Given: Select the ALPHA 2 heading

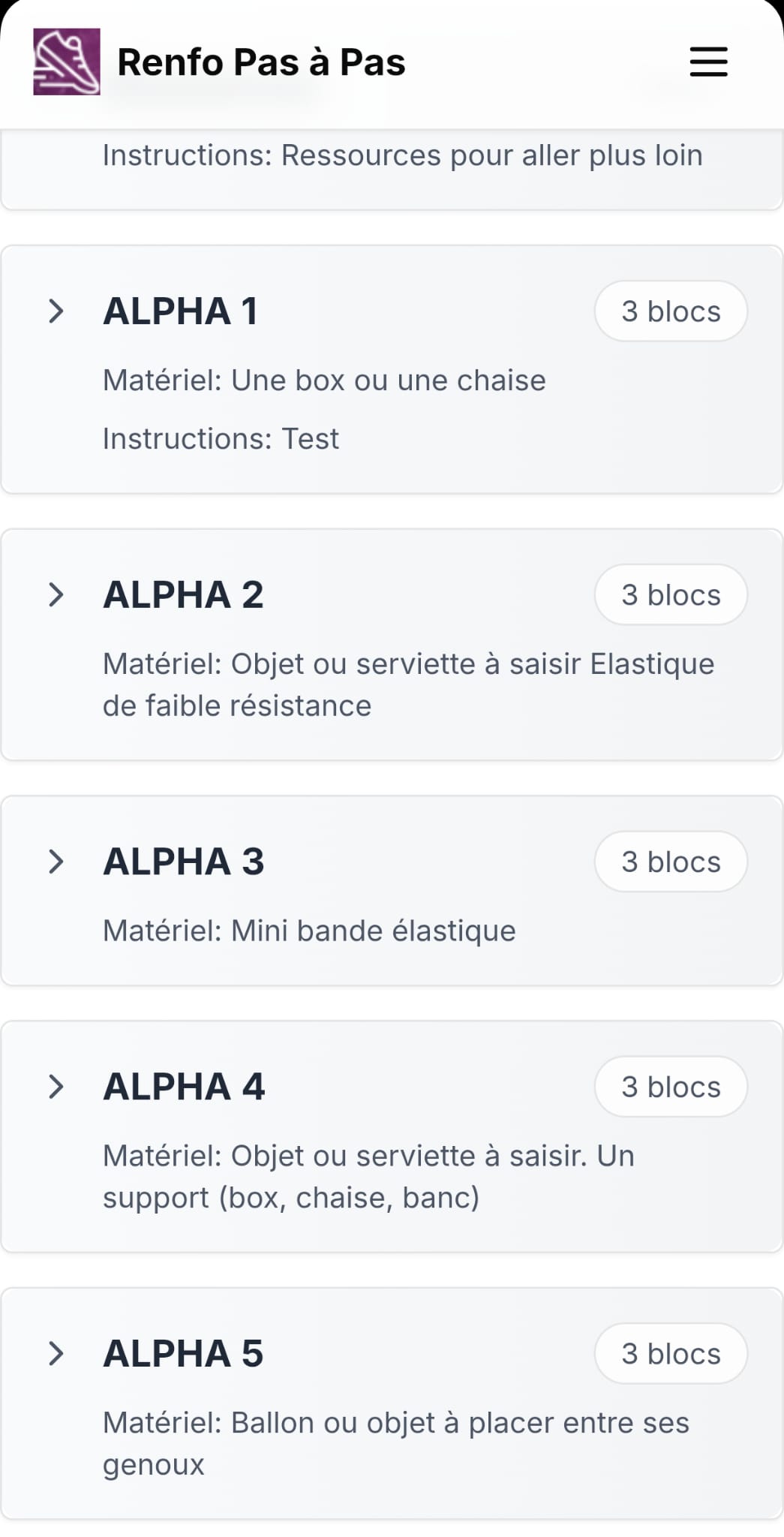Looking at the screenshot, I should point(183,594).
